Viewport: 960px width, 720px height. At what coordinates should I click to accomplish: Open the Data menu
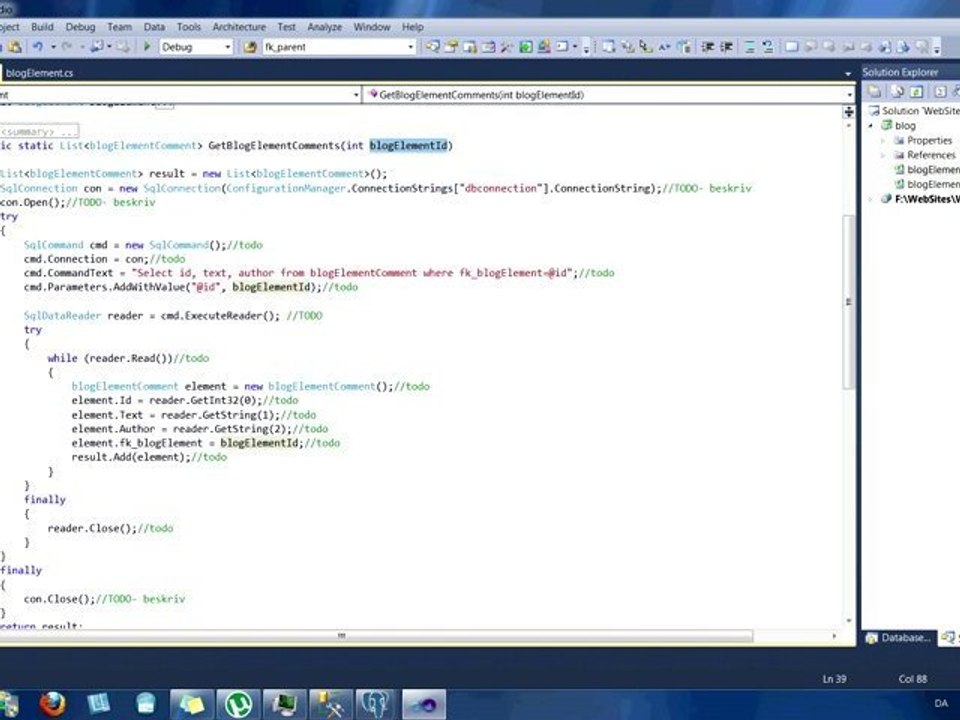154,27
